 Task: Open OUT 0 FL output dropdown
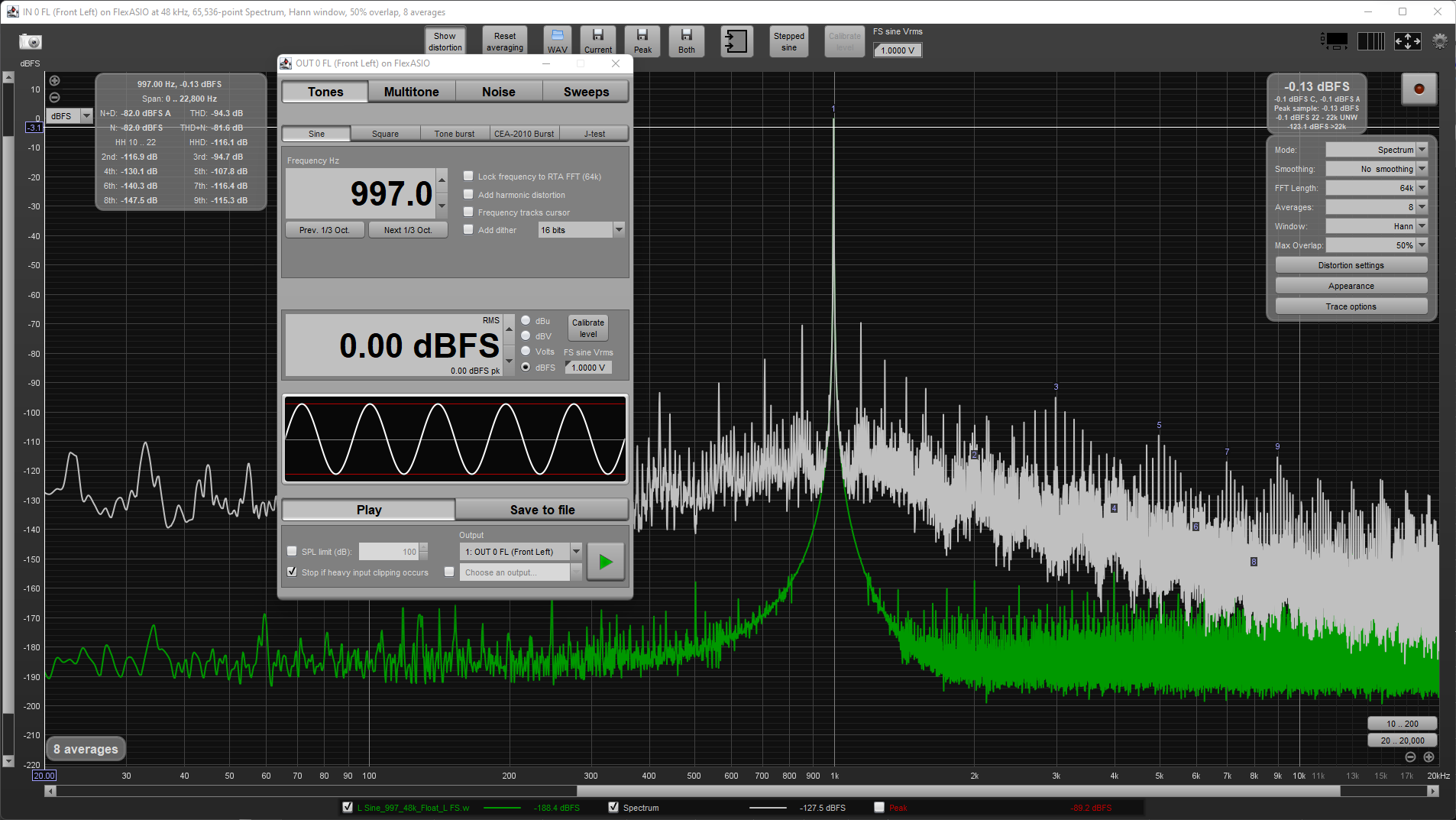[x=576, y=552]
